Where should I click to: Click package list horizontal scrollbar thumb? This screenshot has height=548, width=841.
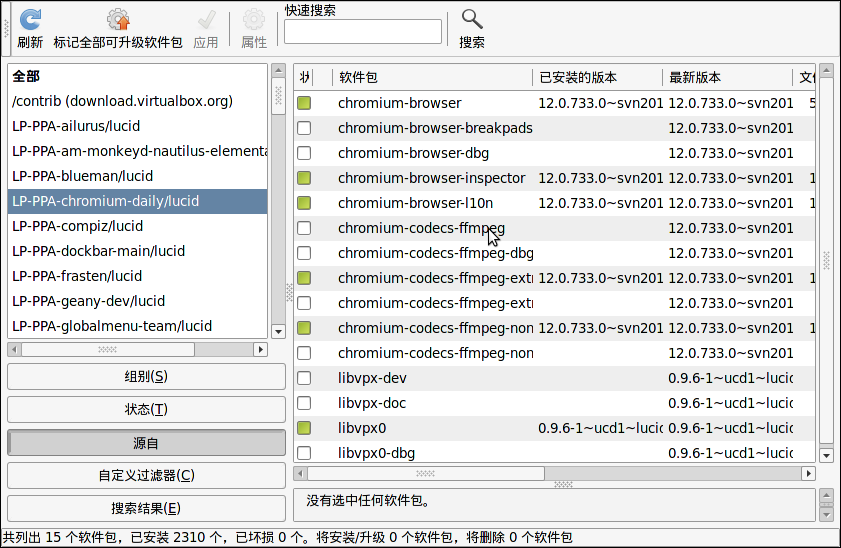pos(426,473)
